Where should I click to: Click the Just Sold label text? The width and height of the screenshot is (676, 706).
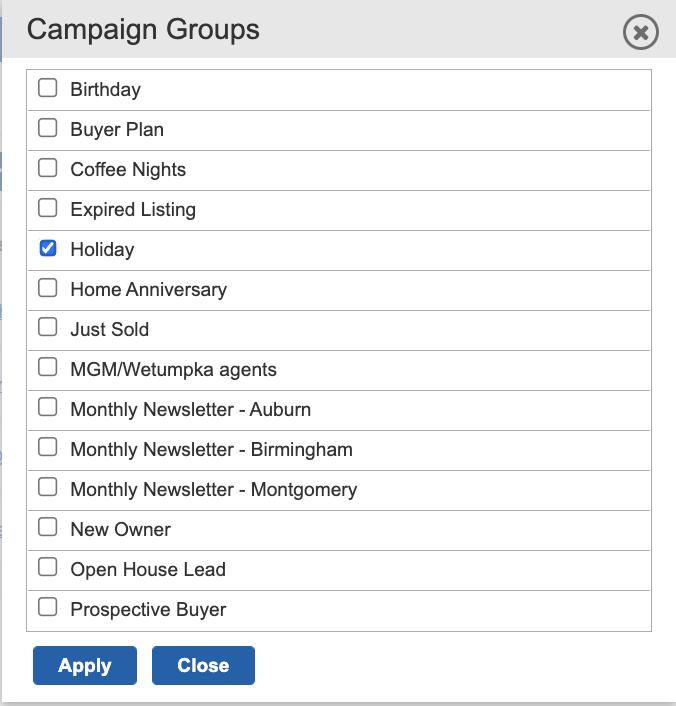pyautogui.click(x=109, y=329)
